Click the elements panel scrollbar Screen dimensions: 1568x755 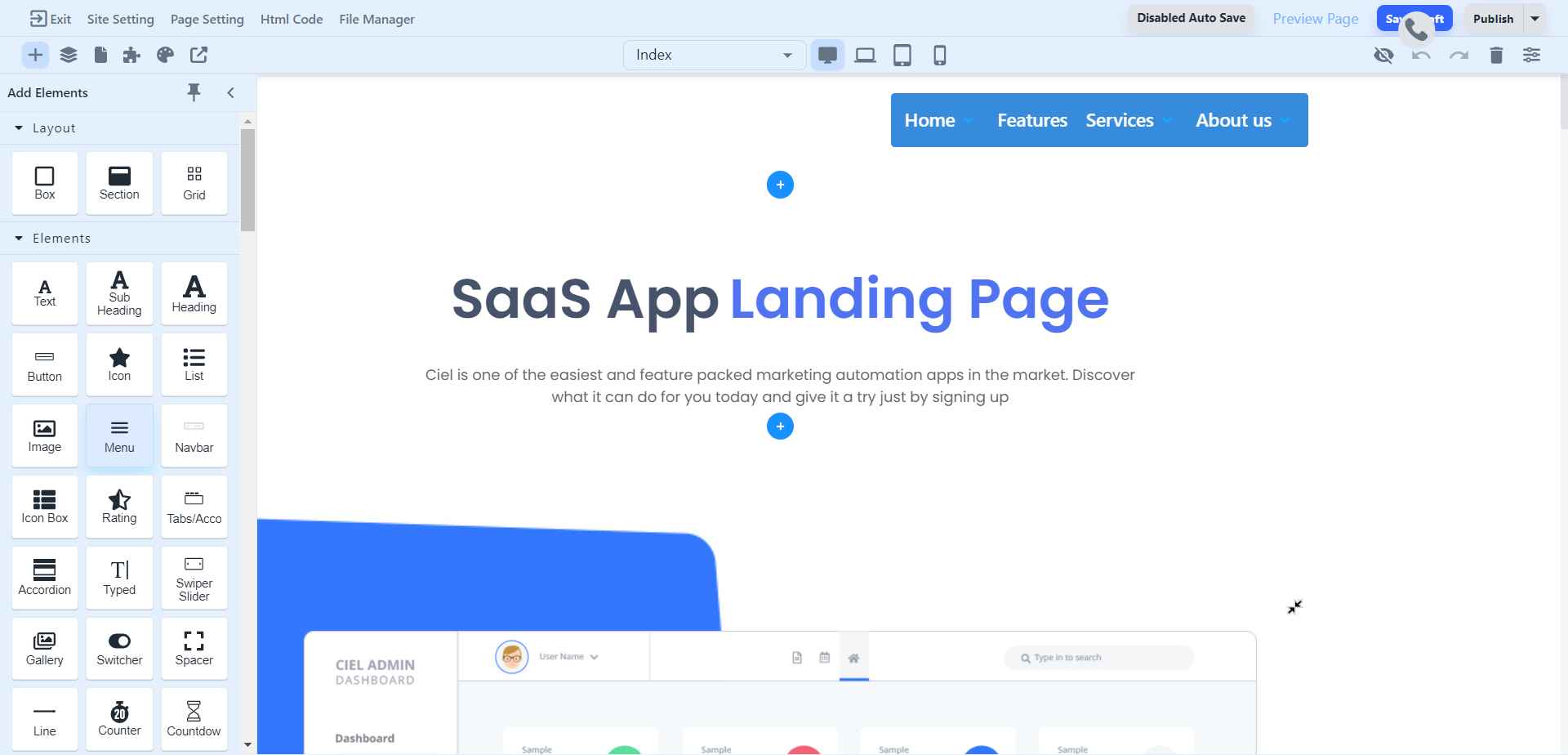point(247,180)
